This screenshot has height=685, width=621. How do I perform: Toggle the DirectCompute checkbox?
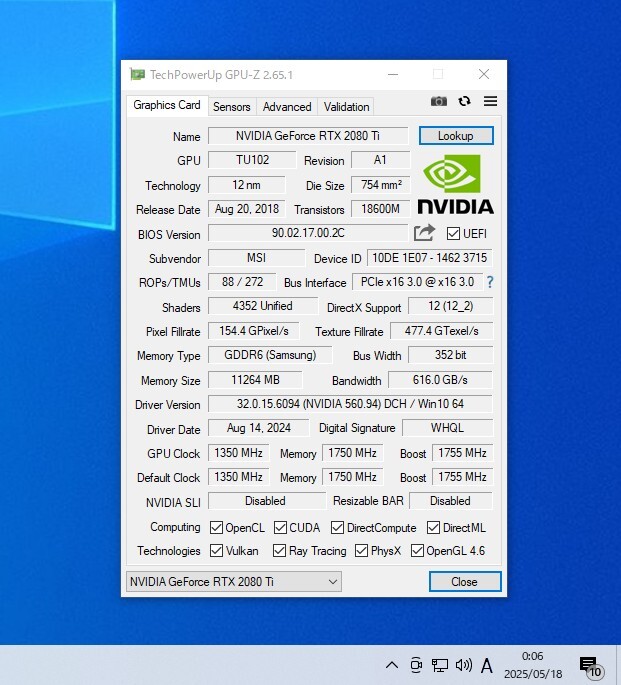[x=337, y=528]
